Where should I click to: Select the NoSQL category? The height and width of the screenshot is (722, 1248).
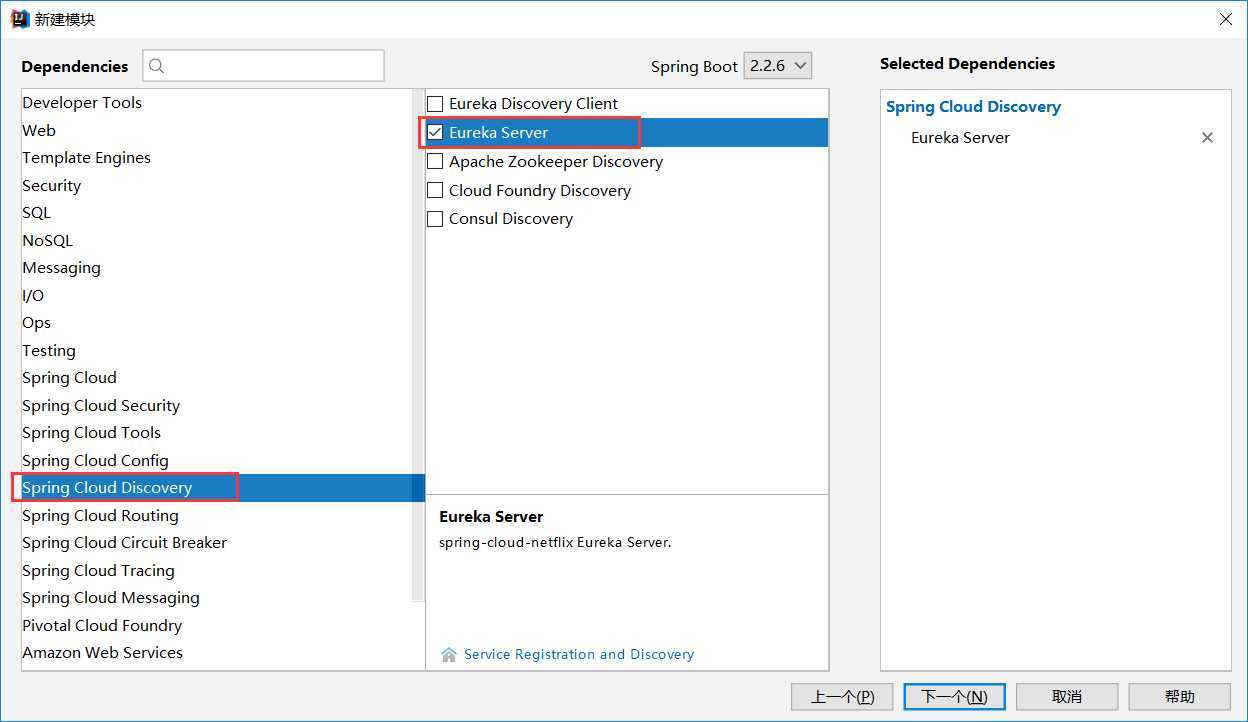pos(47,241)
